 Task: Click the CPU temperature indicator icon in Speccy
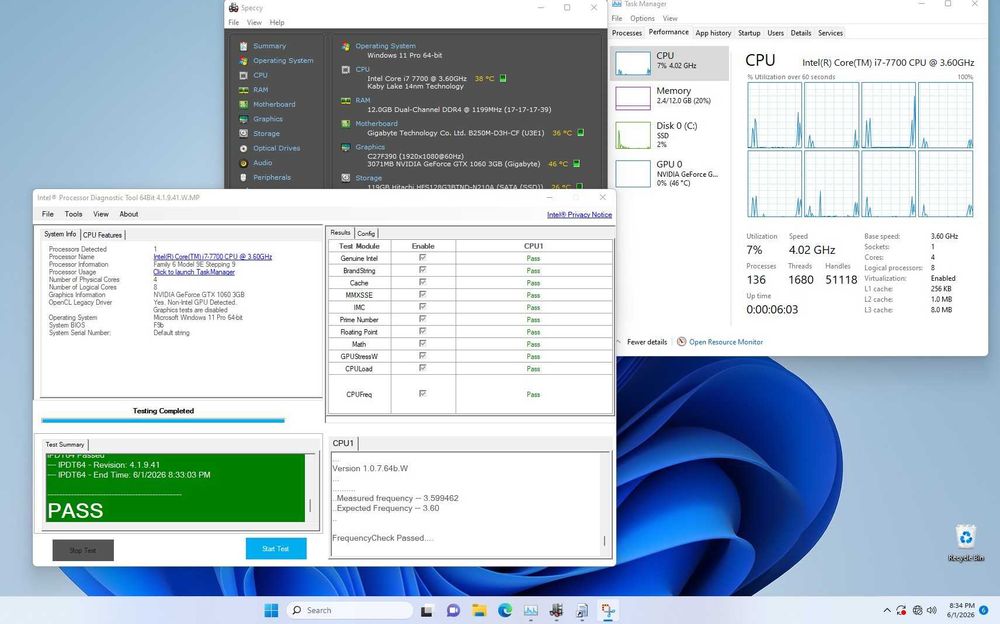[503, 78]
